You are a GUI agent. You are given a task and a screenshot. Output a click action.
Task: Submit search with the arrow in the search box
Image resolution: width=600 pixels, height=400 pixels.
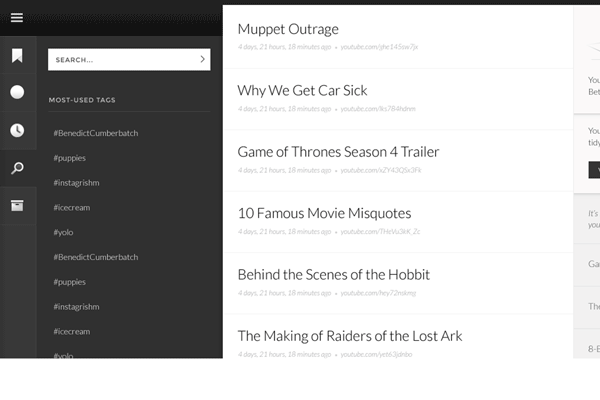(x=202, y=60)
